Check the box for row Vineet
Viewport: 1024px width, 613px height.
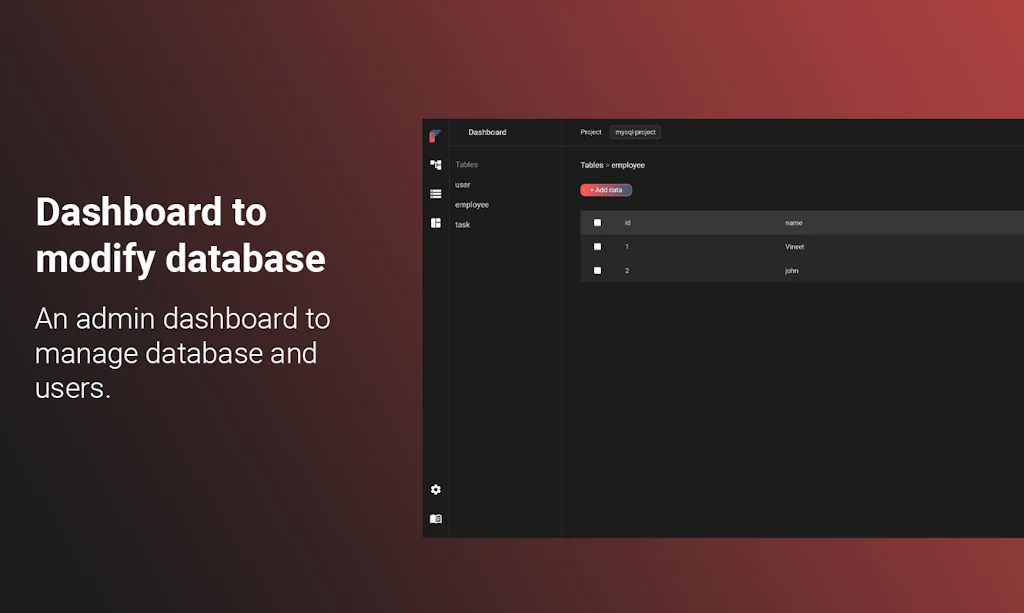597,247
